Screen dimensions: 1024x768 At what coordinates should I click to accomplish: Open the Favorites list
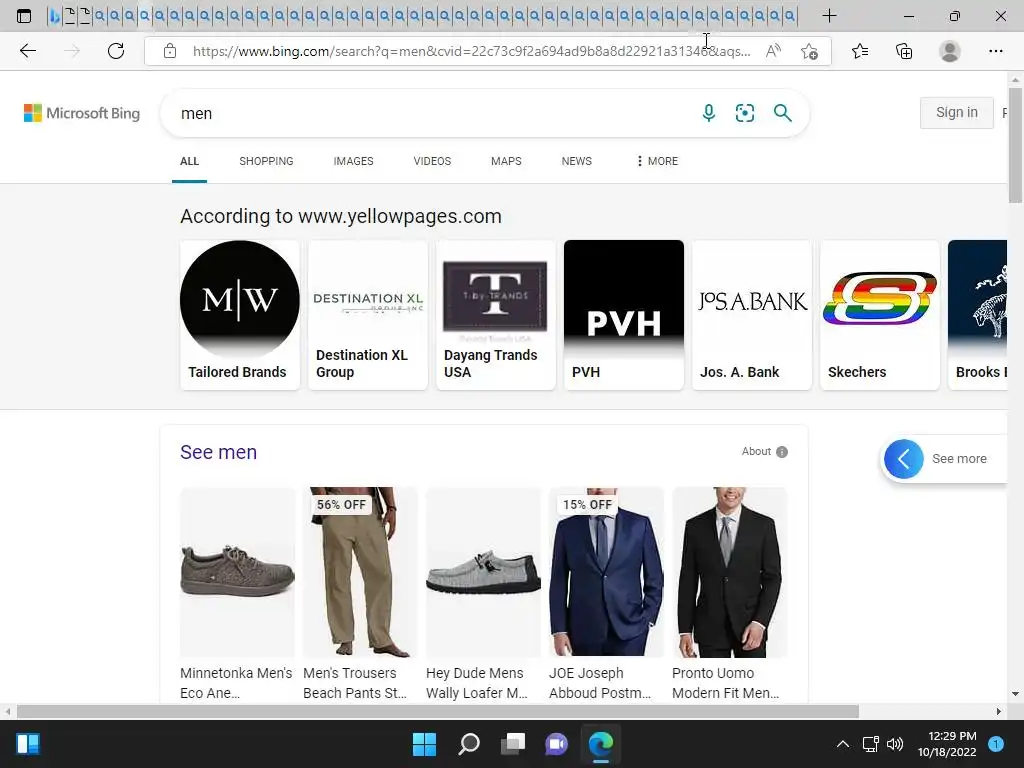click(x=860, y=51)
